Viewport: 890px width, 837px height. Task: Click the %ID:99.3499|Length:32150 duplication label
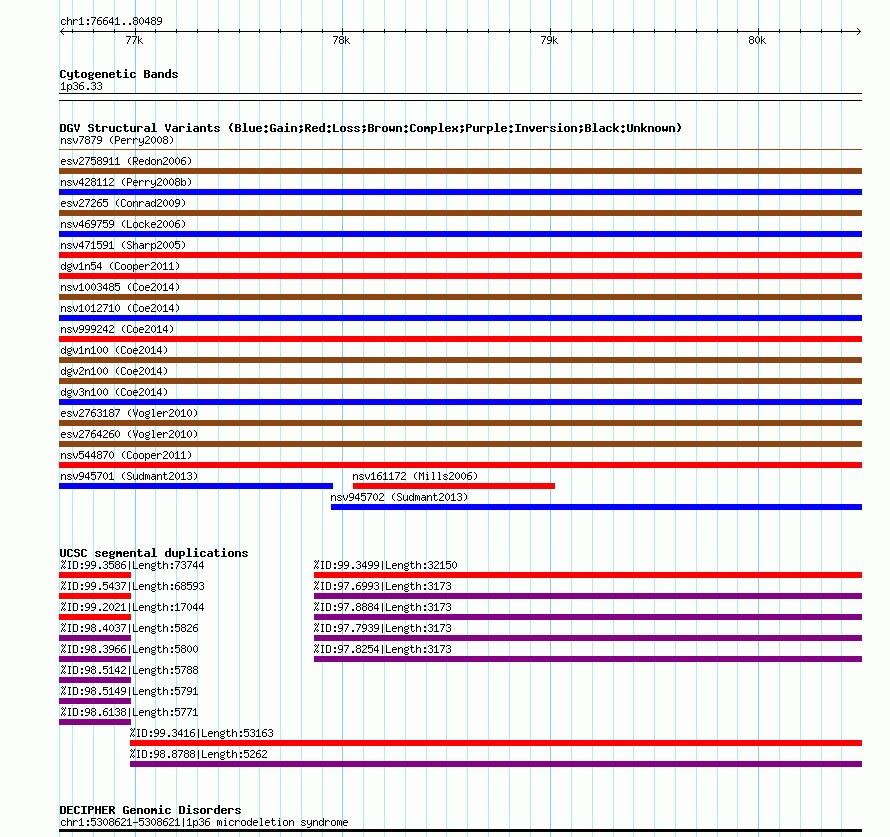pos(385,565)
